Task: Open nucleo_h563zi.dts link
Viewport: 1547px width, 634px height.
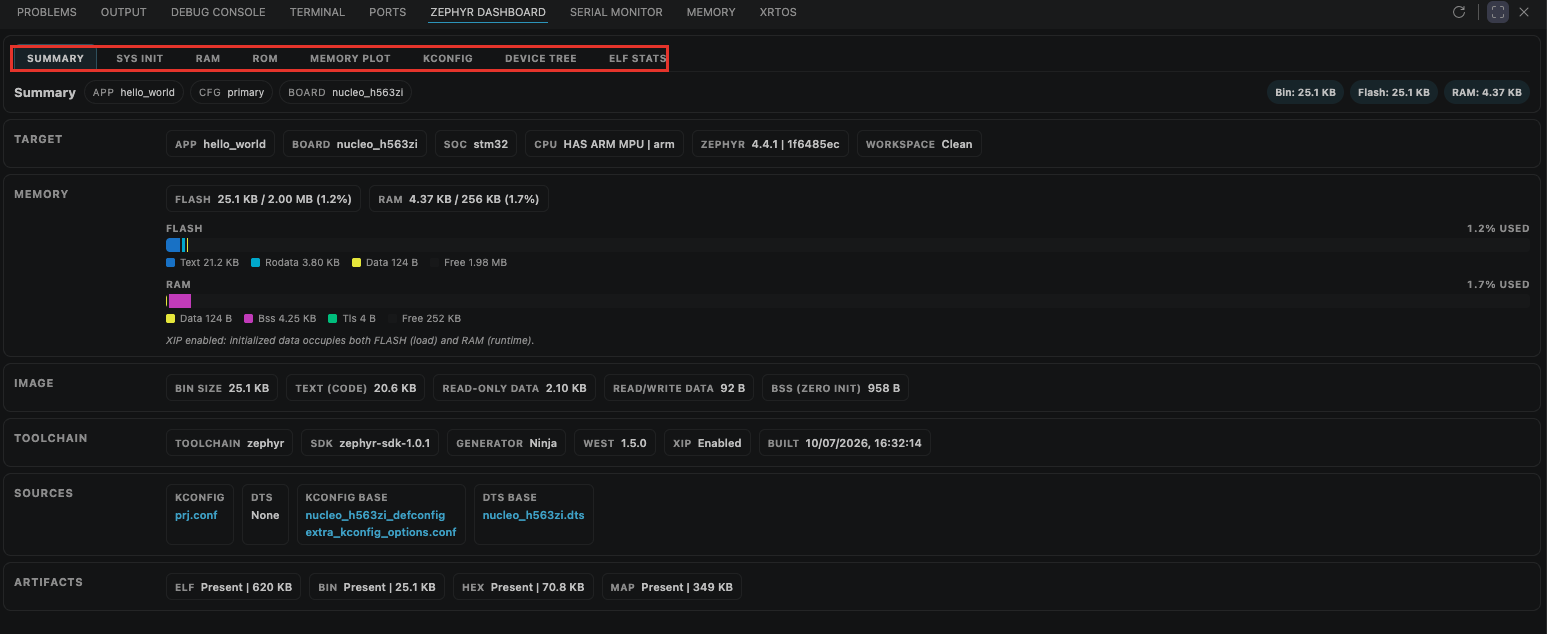Action: 533,515
